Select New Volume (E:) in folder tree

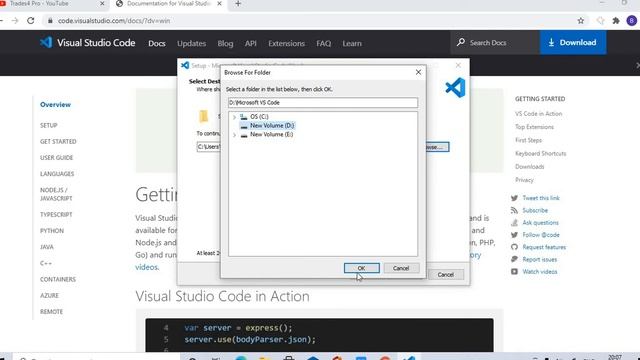(x=271, y=134)
